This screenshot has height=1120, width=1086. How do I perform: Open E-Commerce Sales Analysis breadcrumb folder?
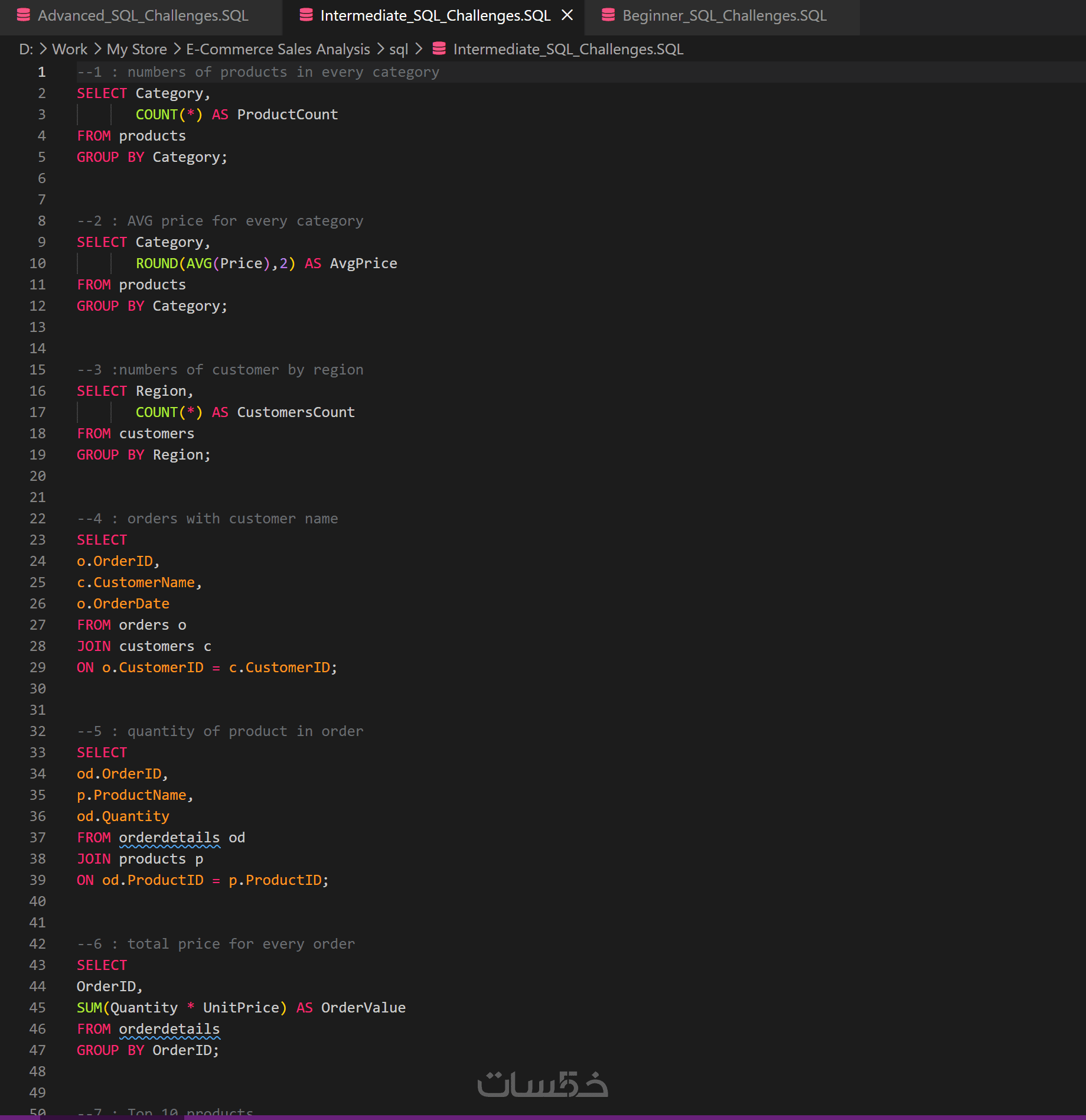[278, 49]
